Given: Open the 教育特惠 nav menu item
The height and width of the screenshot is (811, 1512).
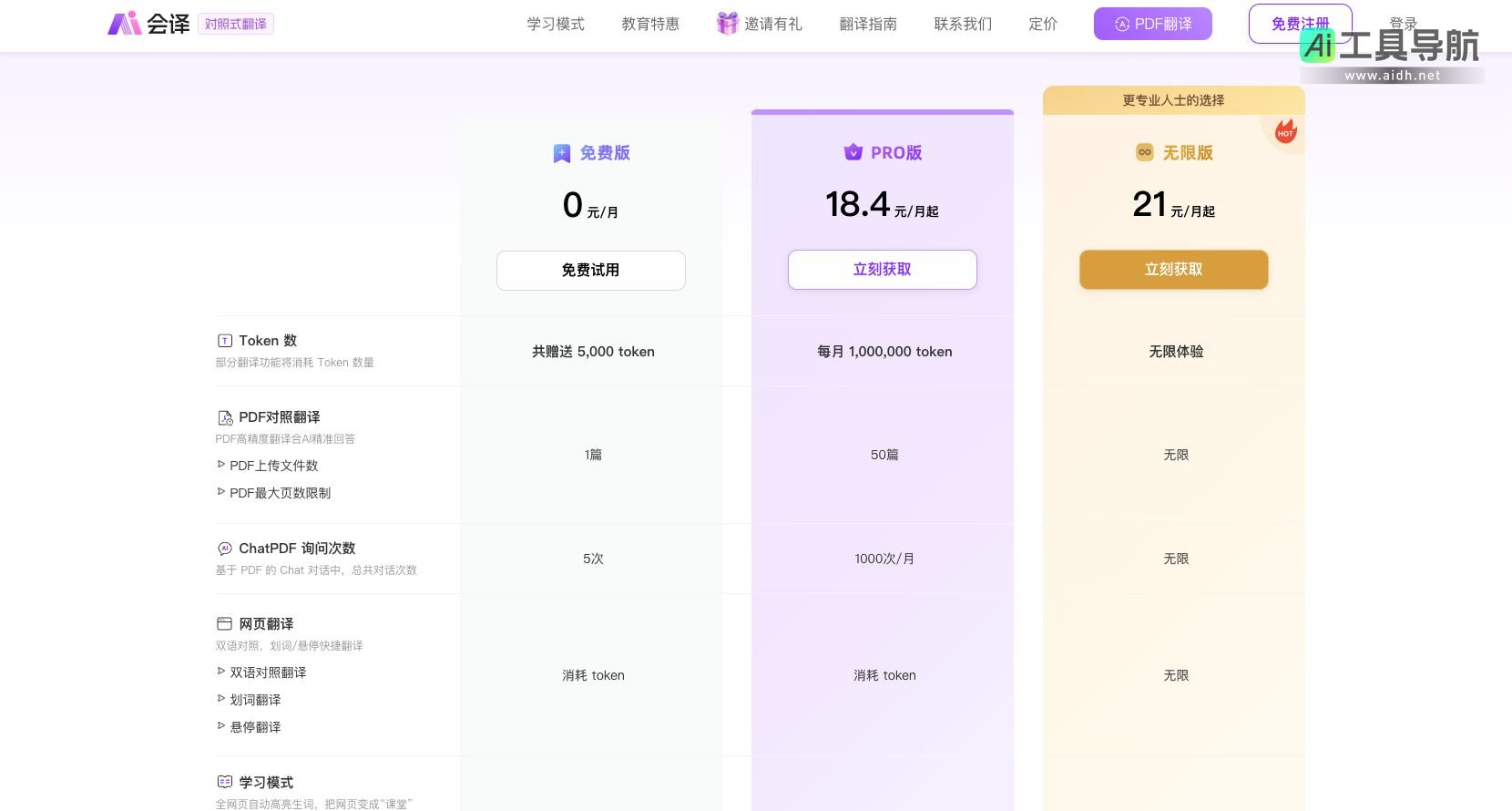Looking at the screenshot, I should pyautogui.click(x=650, y=25).
